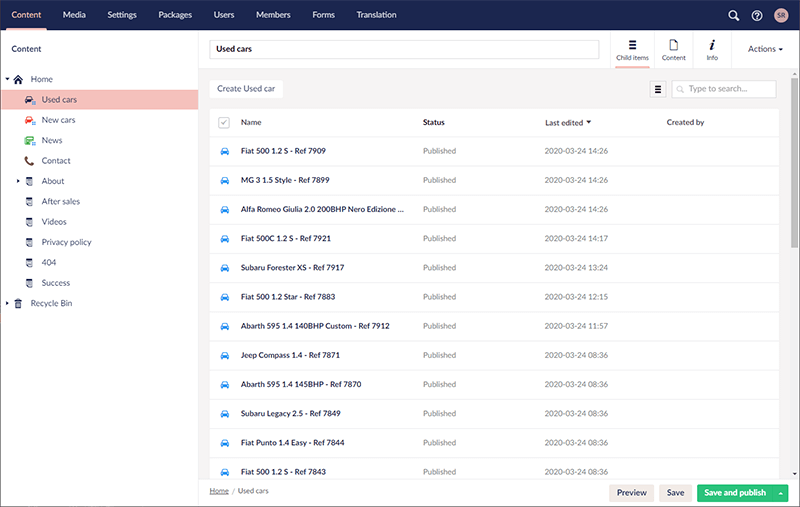Click the 404 page document icon
Image resolution: width=800 pixels, height=507 pixels.
(29, 263)
